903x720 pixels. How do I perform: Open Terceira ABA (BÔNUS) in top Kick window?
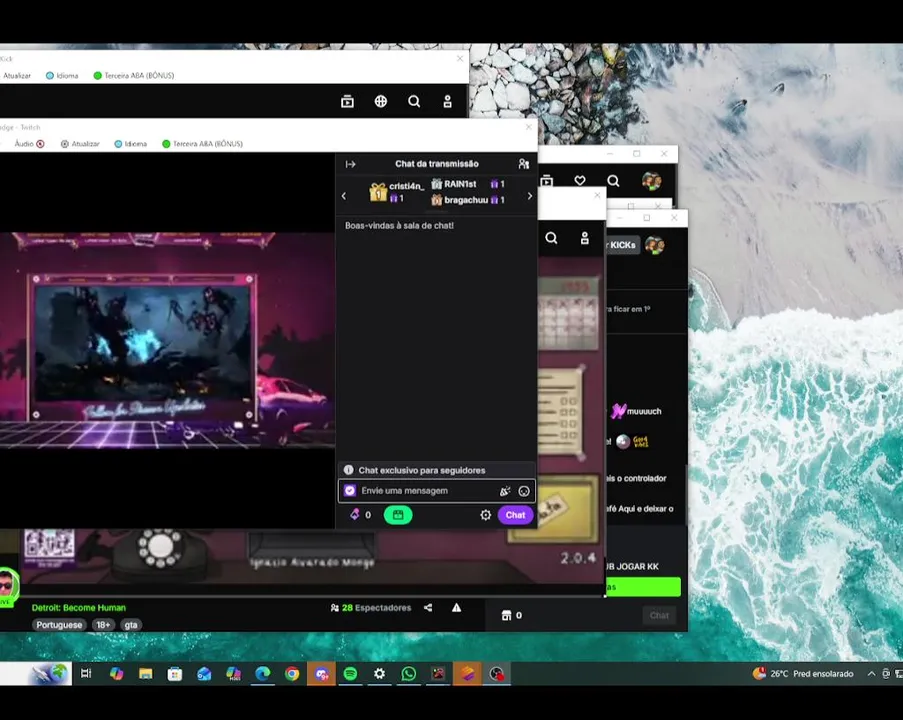point(134,75)
